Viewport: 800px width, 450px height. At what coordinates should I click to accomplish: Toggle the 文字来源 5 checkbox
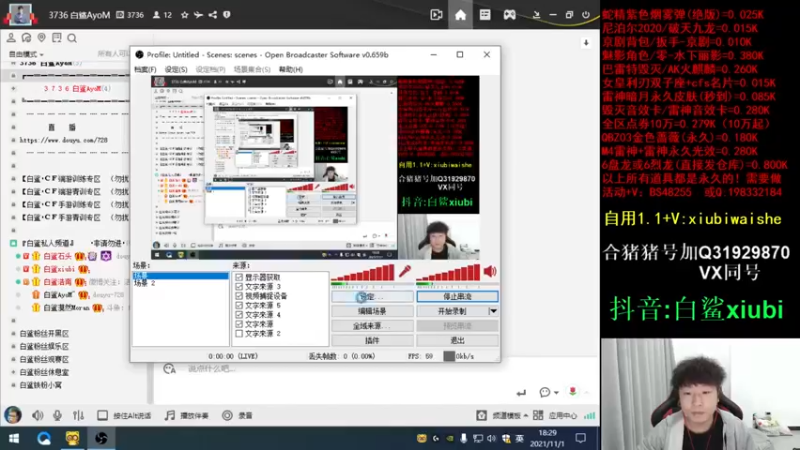coord(239,305)
